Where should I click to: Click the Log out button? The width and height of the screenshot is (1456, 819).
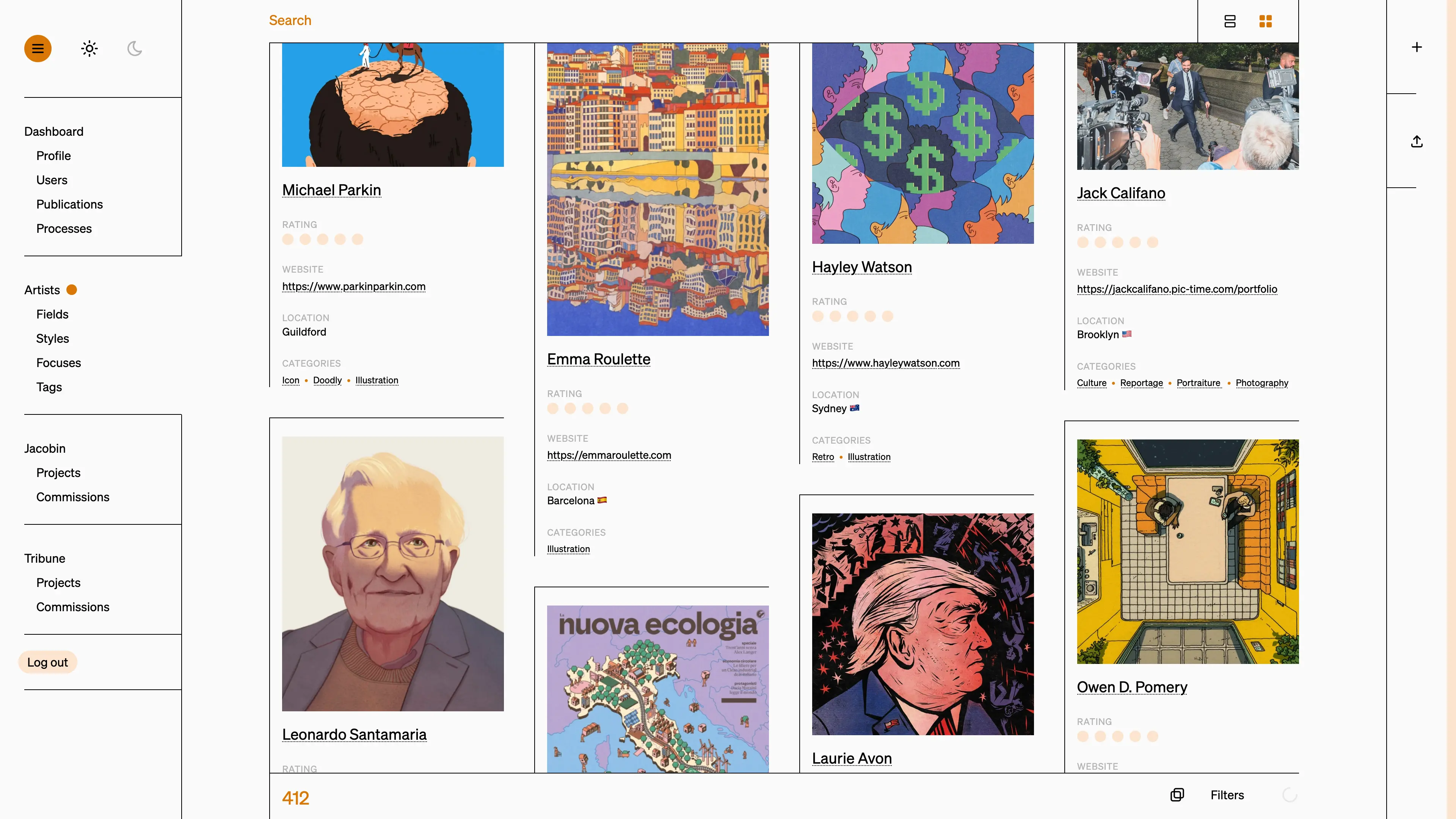47,662
